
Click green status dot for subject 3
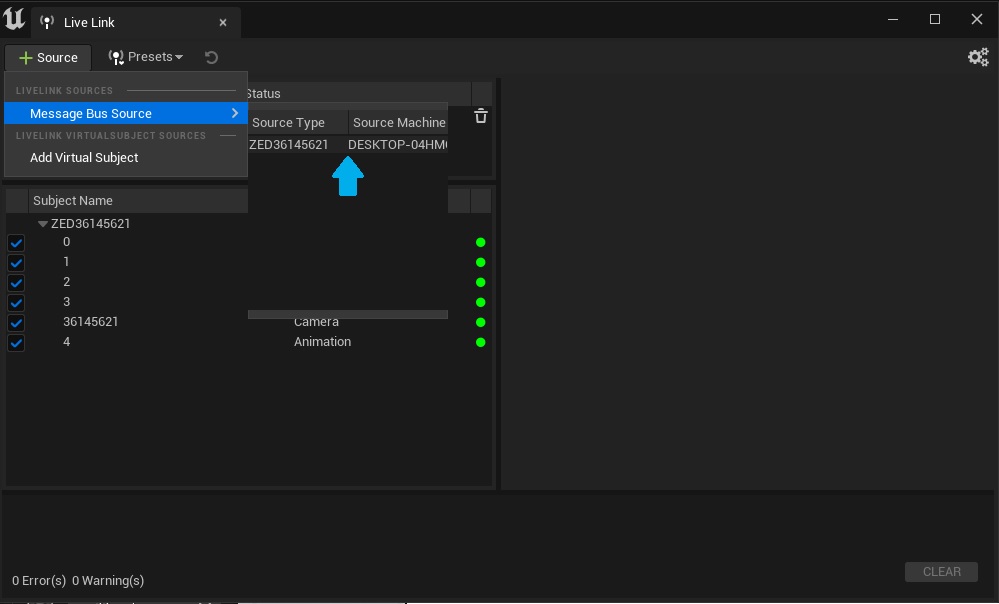pos(480,302)
